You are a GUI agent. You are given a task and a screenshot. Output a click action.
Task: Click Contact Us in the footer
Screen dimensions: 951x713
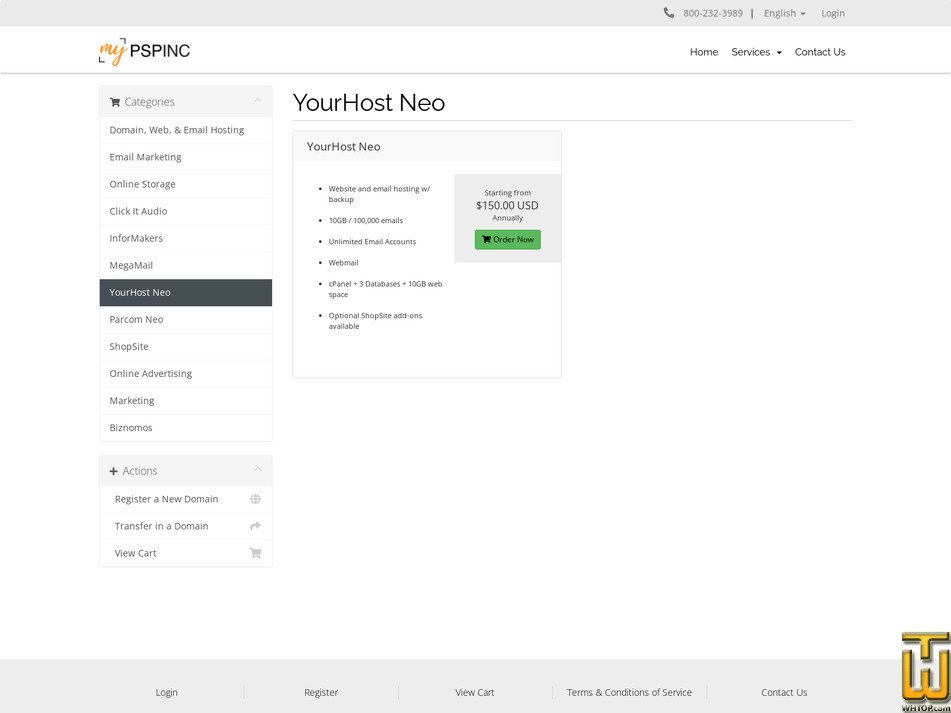coord(784,692)
